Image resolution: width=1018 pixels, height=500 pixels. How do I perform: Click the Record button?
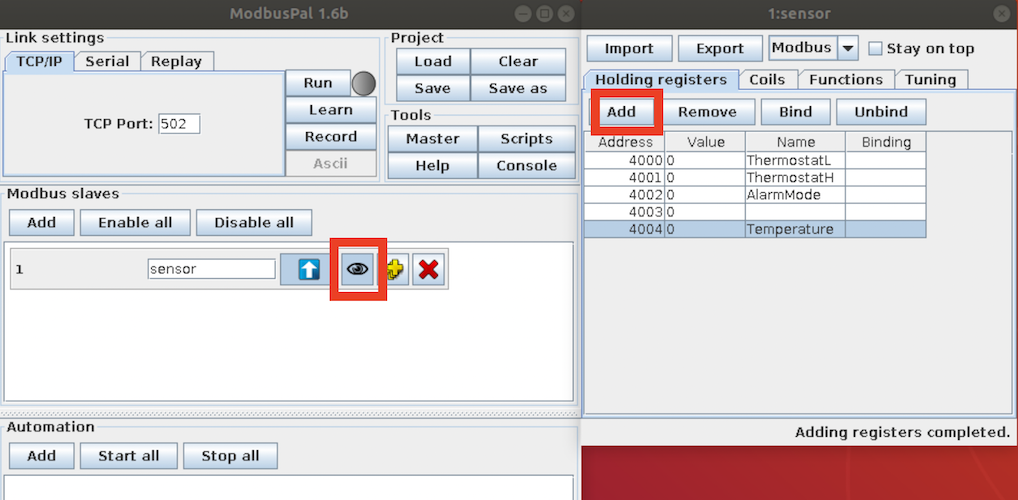pos(331,137)
